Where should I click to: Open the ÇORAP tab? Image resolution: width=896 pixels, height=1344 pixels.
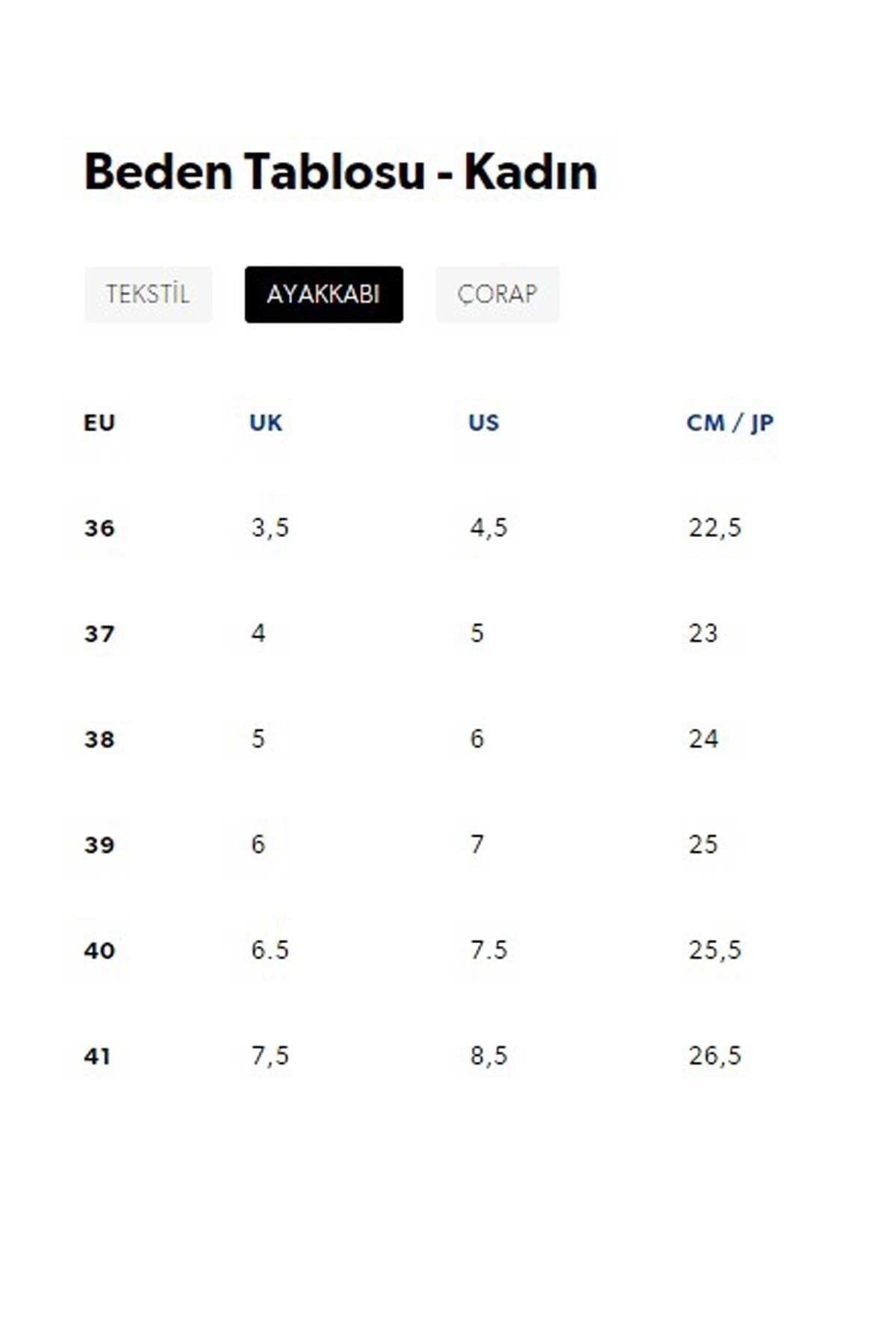(497, 294)
